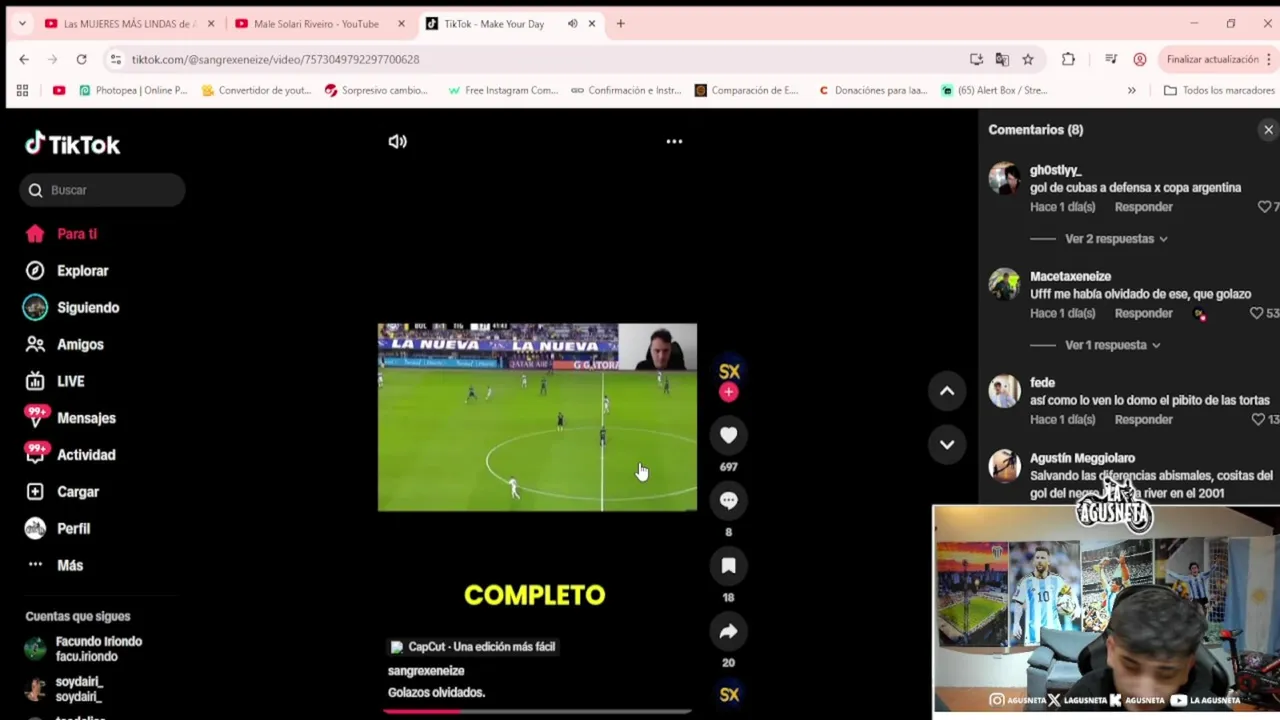
Task: Open the Chrome apps grid icon
Action: point(22,90)
